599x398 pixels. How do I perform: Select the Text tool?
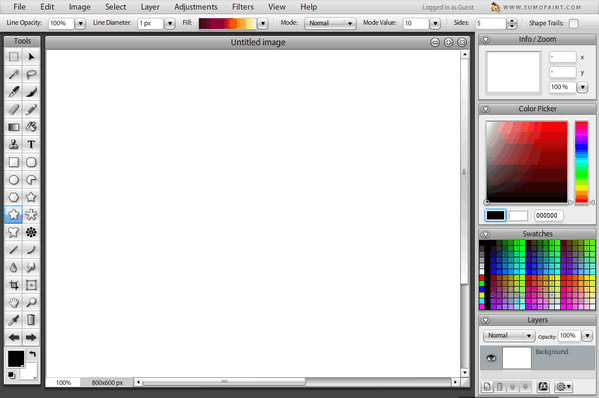[31, 144]
